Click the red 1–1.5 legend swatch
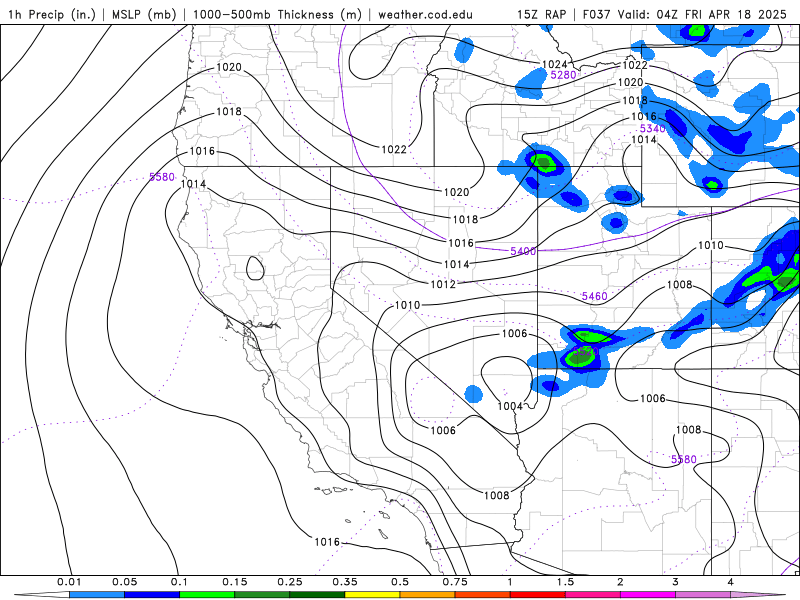 tap(538, 595)
